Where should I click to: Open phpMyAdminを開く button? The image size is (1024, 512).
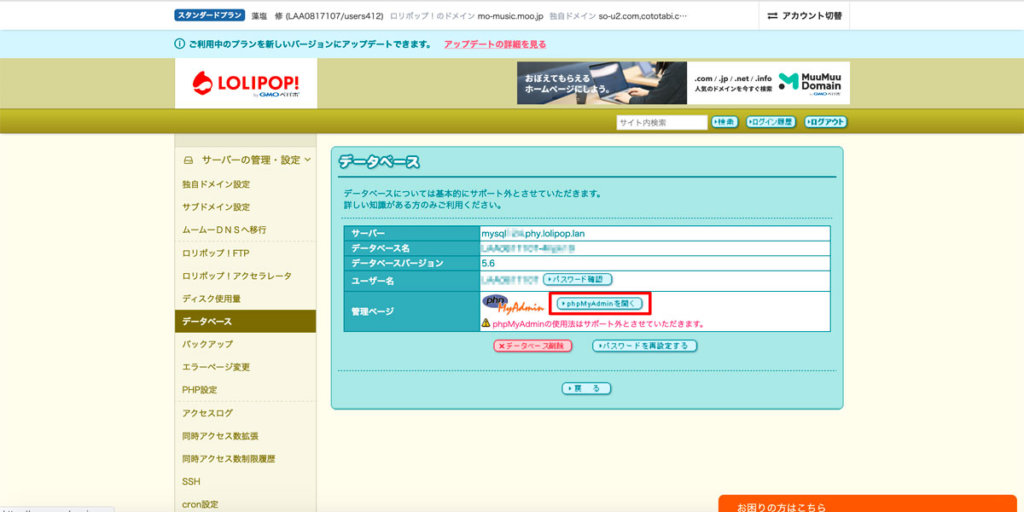pos(598,303)
